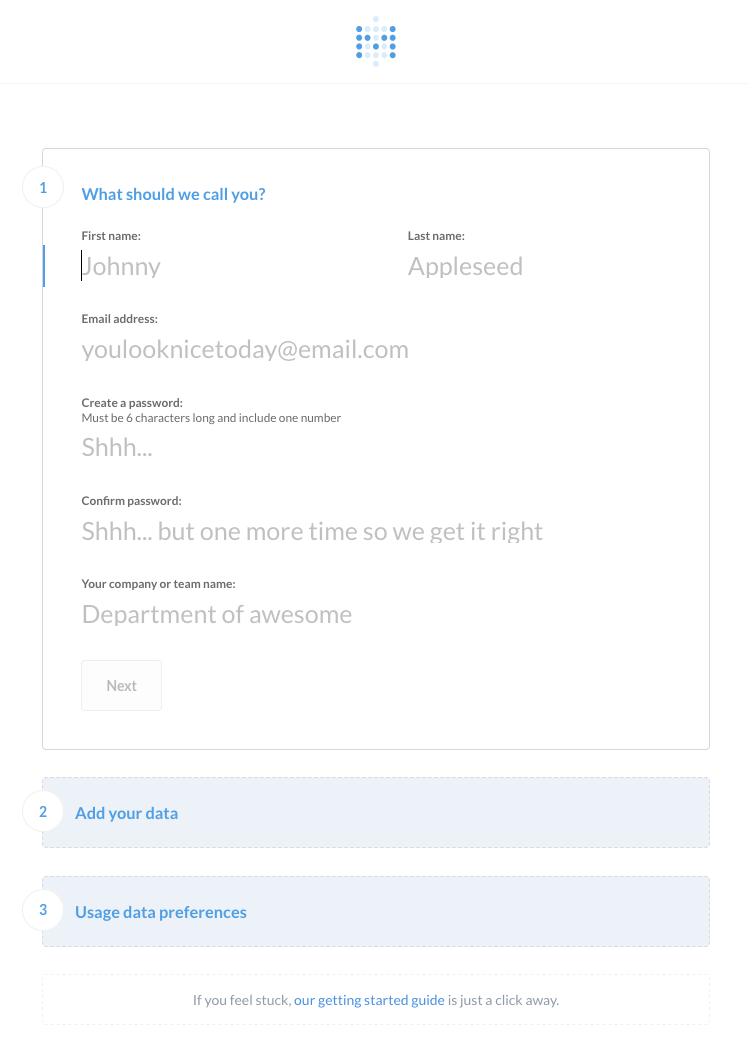This screenshot has height=1050, width=748.
Task: Click the dotted logo icon at top
Action: pos(374,41)
